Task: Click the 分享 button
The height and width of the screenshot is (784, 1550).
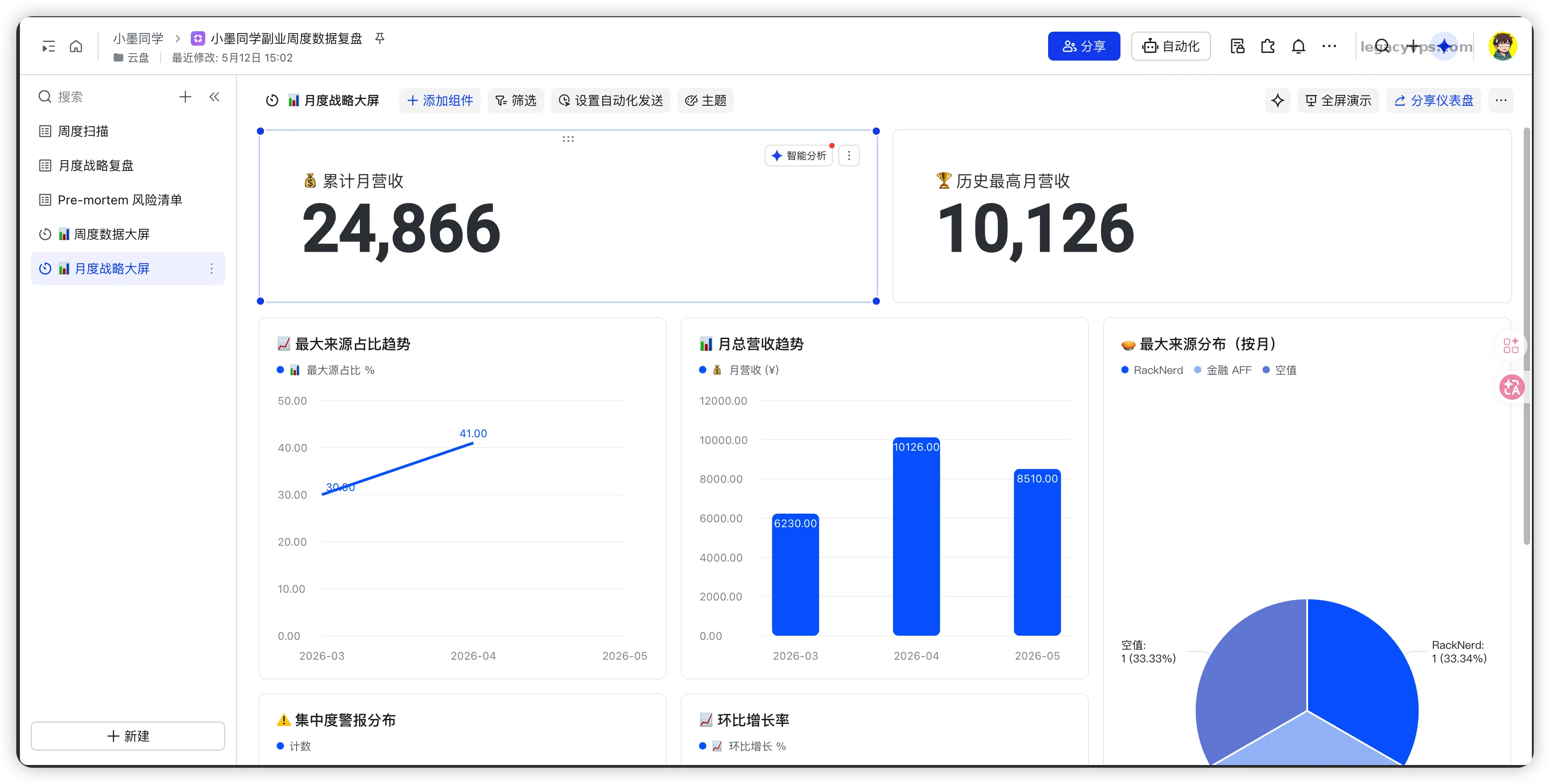Action: point(1084,46)
